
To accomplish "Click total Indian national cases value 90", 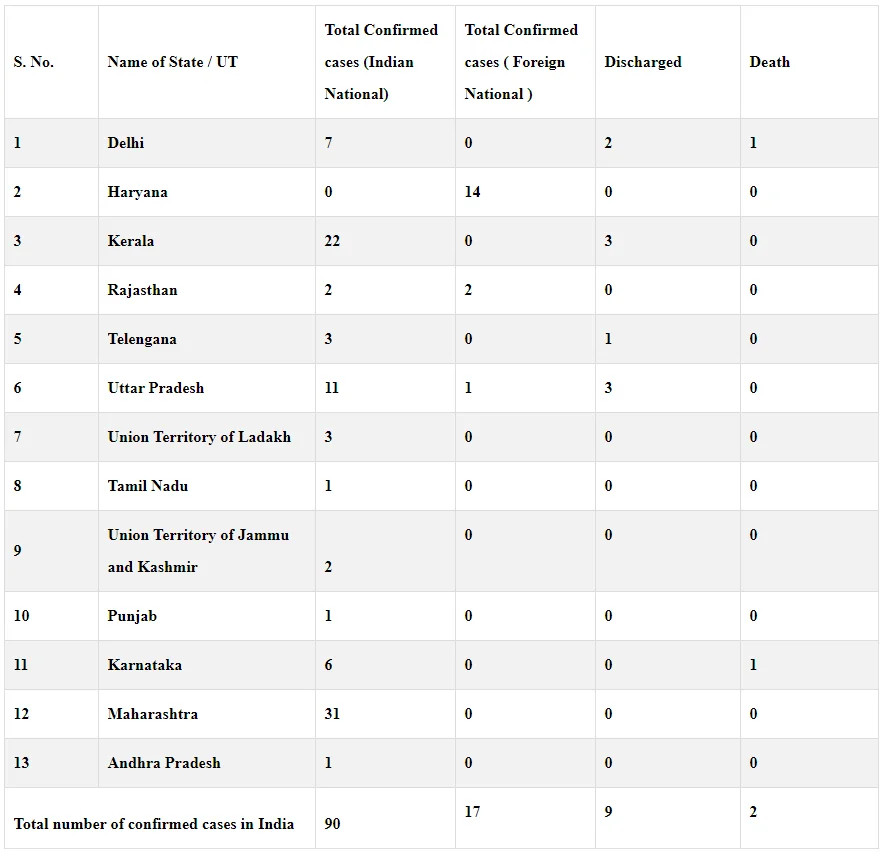I will click(332, 824).
